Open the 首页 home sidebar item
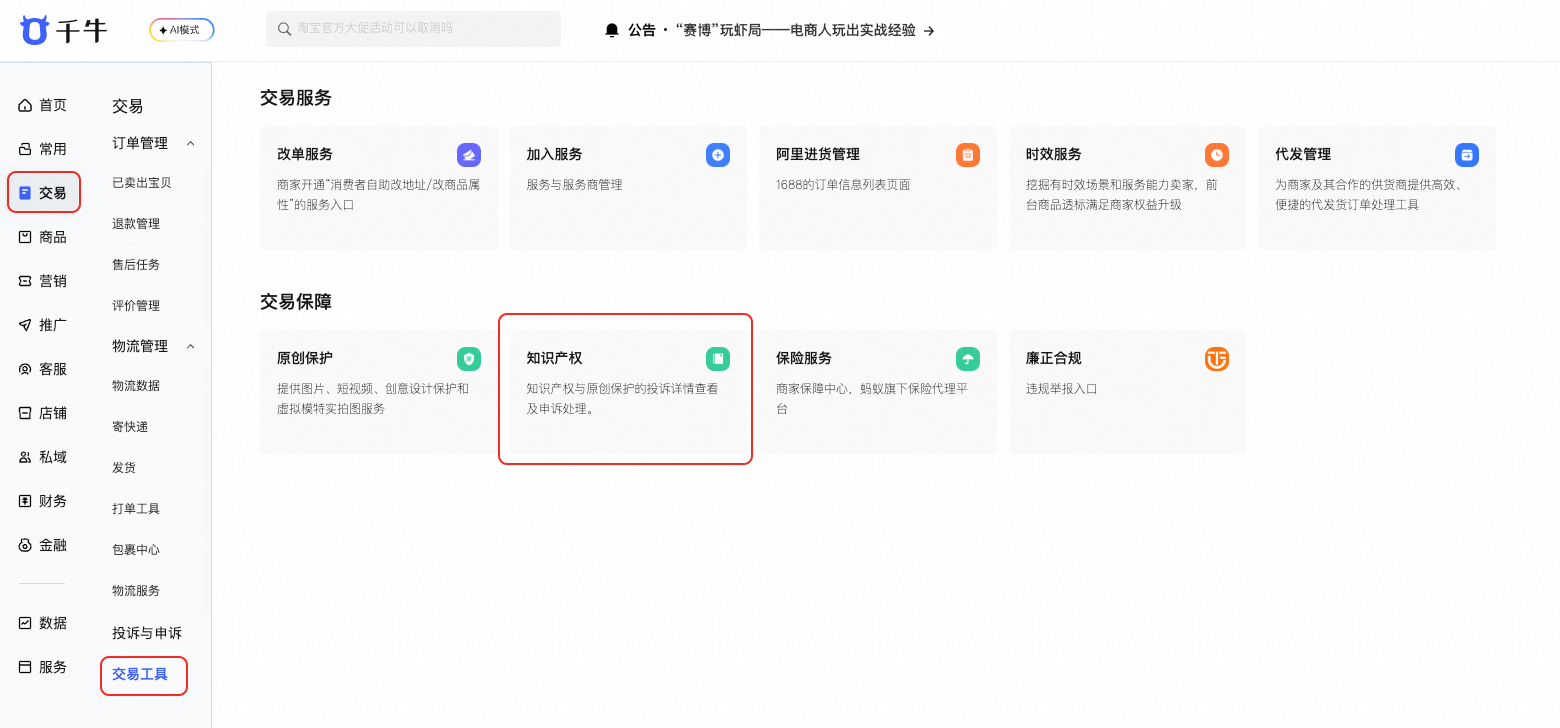Image resolution: width=1560 pixels, height=728 pixels. [x=43, y=105]
